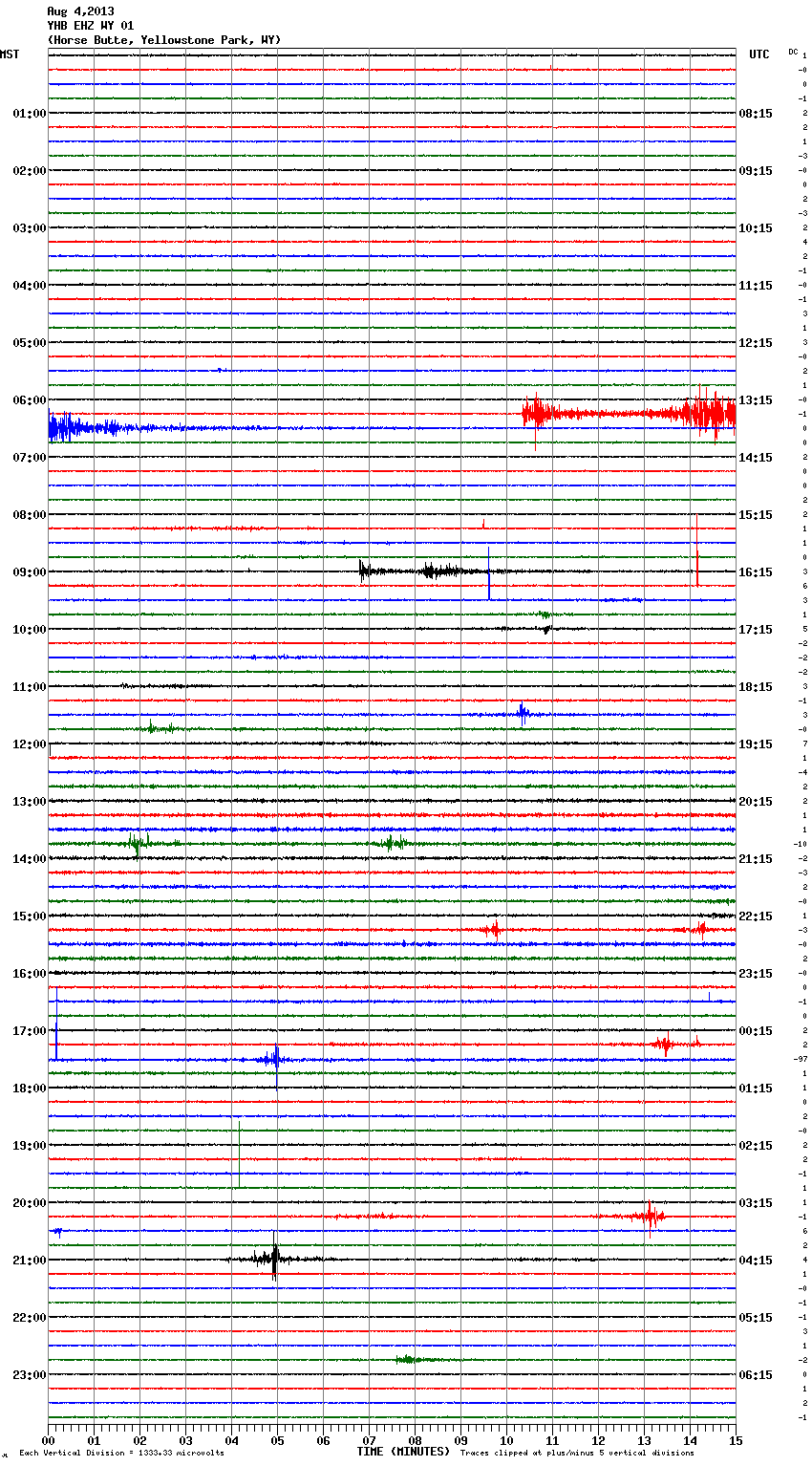
Task: Select the 15:00 MST time label
Action: click(x=30, y=916)
